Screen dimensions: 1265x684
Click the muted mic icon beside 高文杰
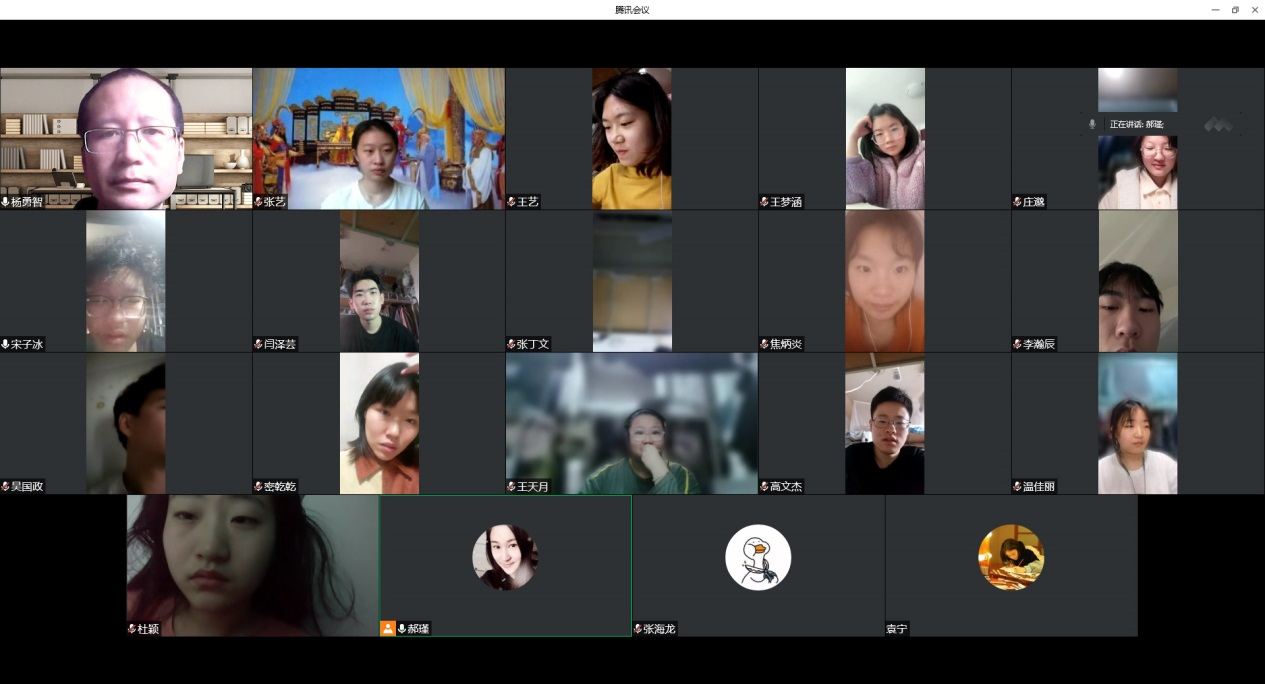coord(764,487)
